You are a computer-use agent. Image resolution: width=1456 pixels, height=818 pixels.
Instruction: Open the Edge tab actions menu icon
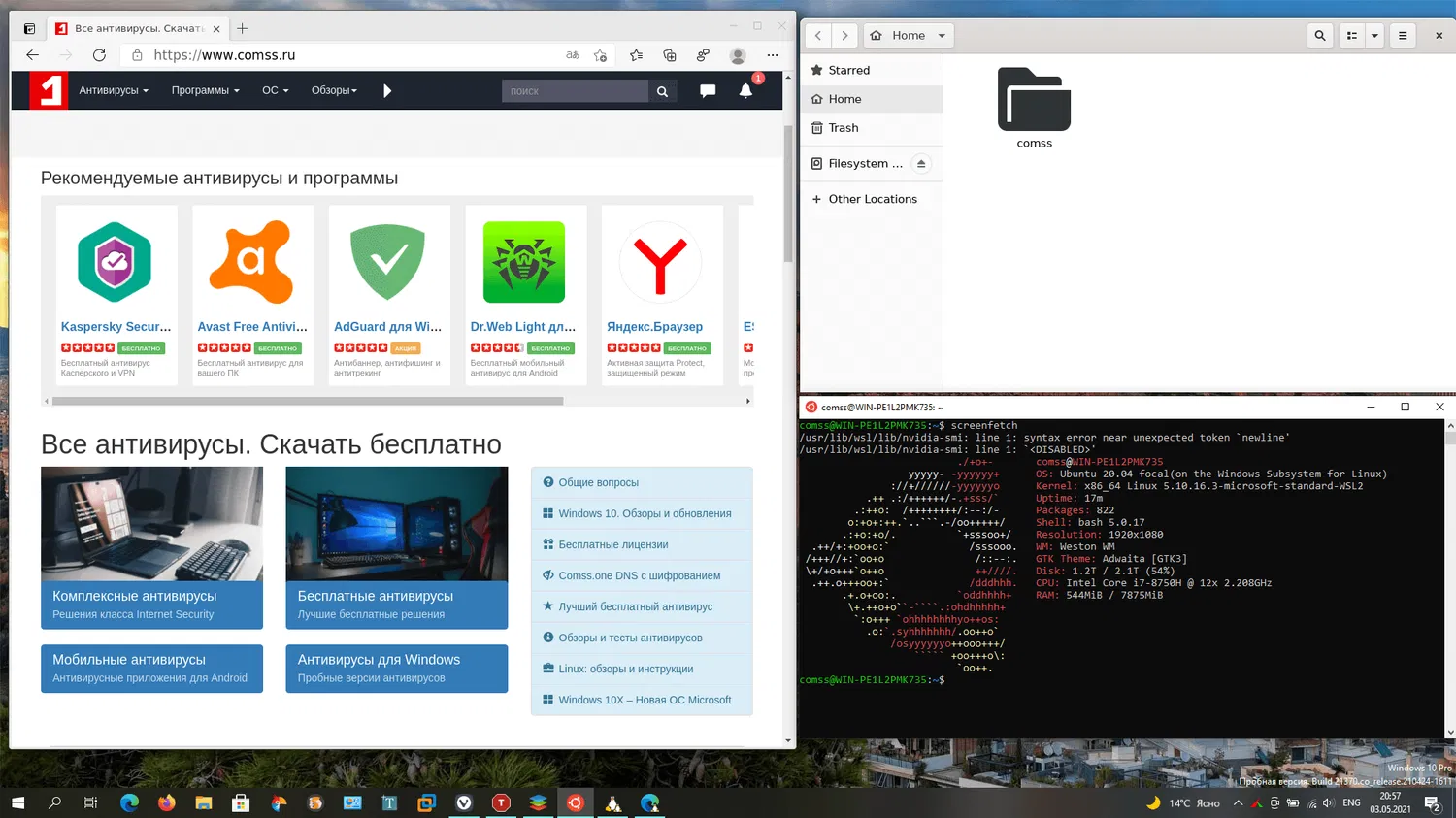[x=29, y=28]
